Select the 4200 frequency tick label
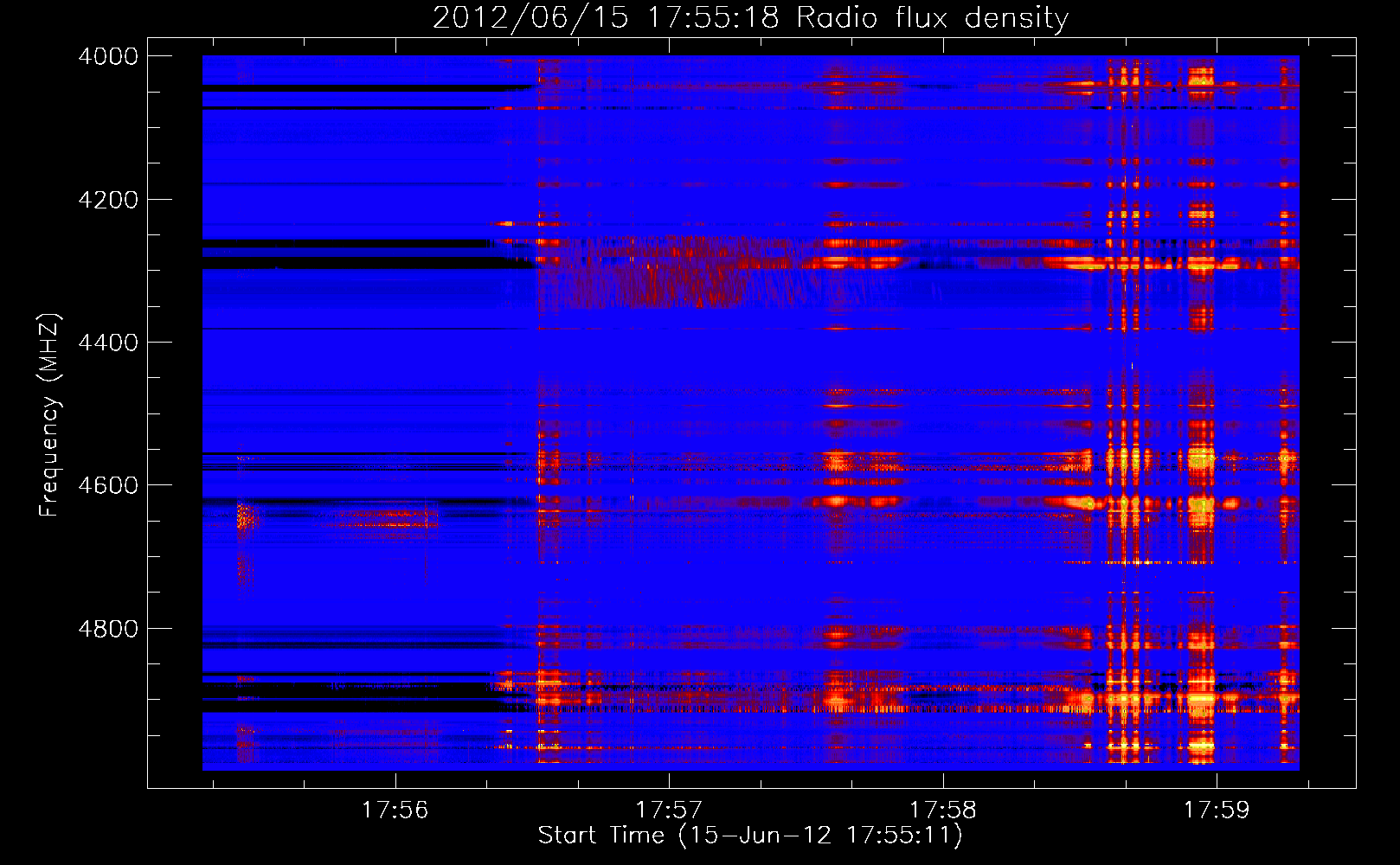Screen dimensions: 1400x865 108,200
